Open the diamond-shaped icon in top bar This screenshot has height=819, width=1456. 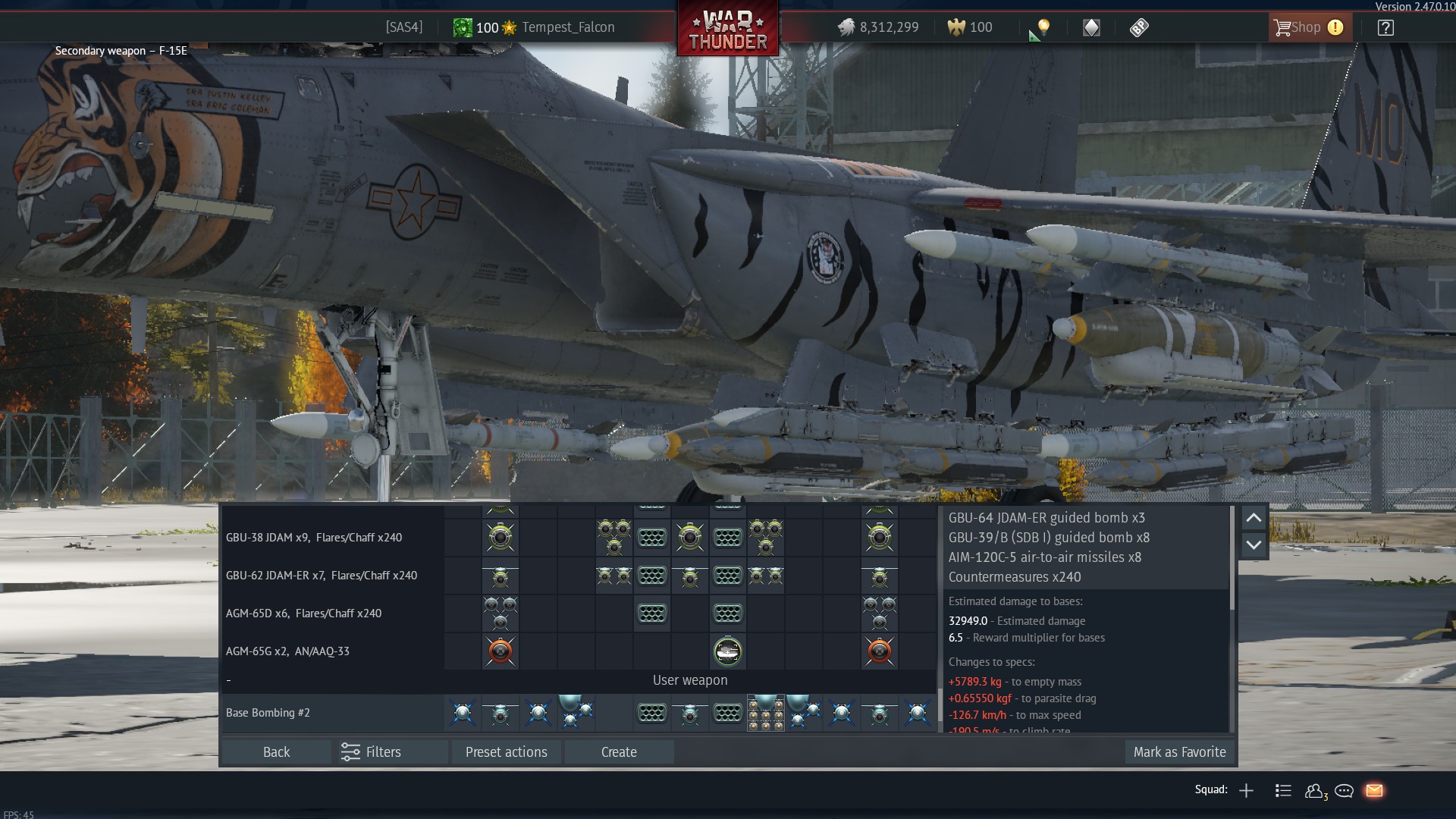[x=1091, y=28]
